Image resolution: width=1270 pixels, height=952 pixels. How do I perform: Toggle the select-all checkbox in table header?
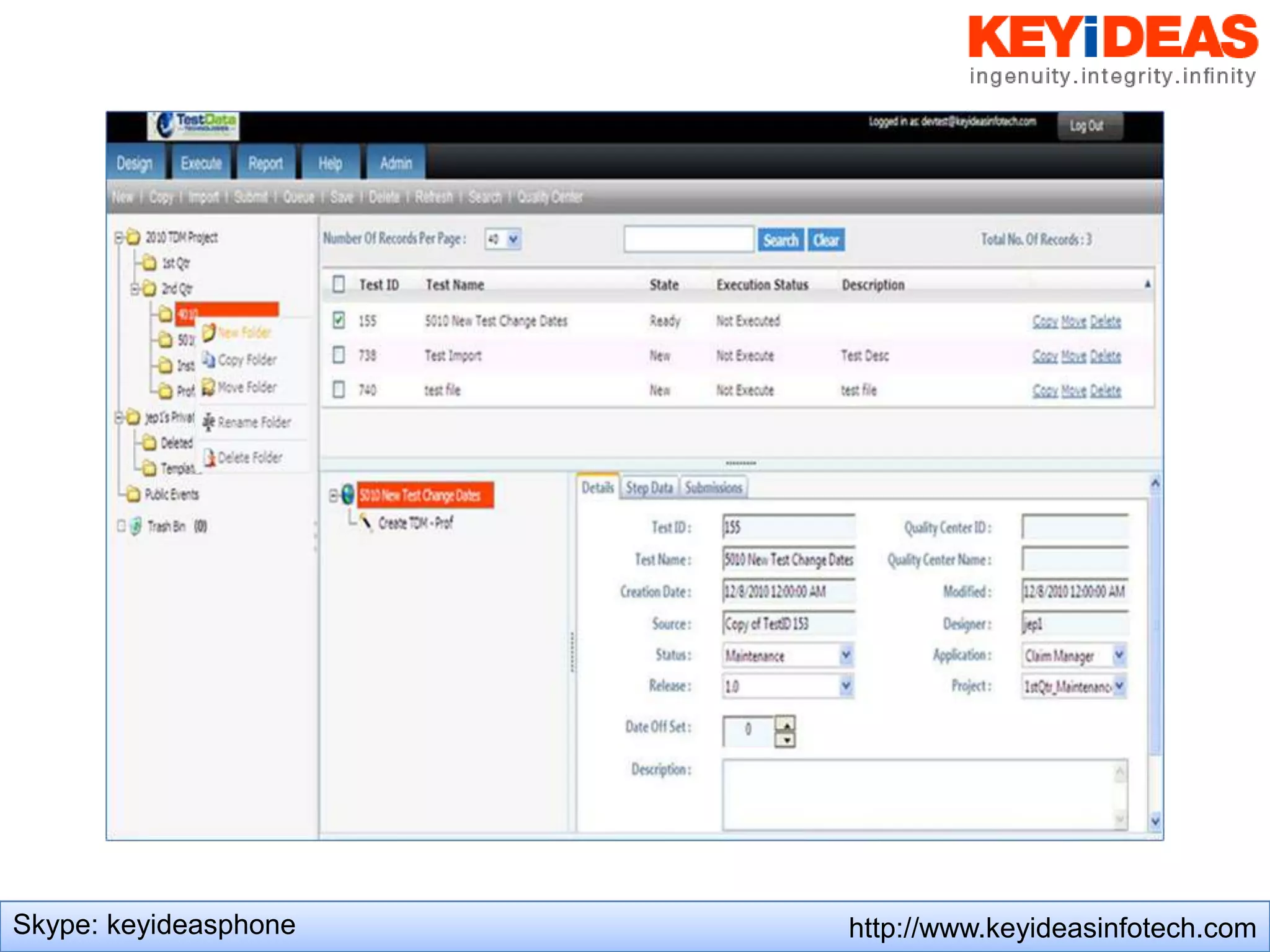pos(339,284)
